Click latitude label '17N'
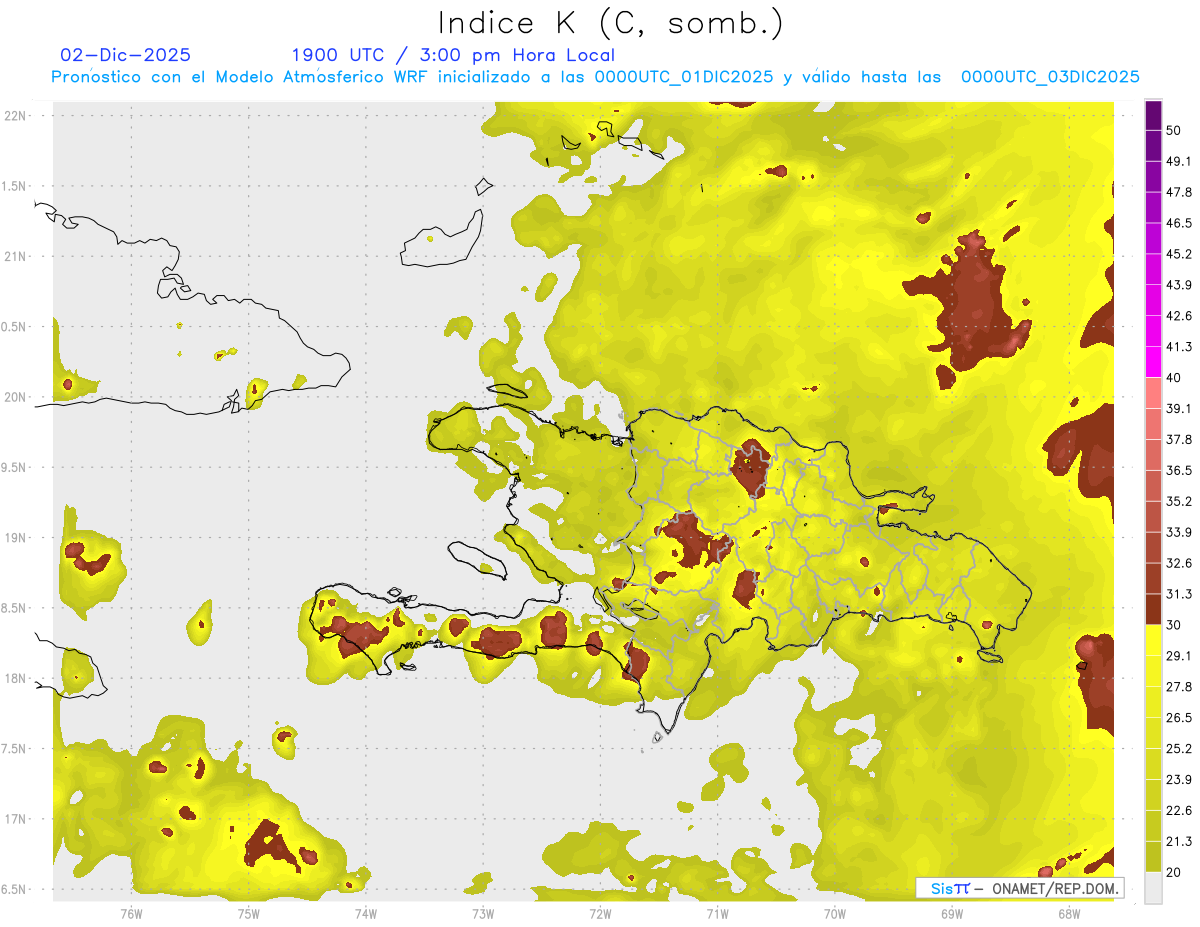 point(16,819)
